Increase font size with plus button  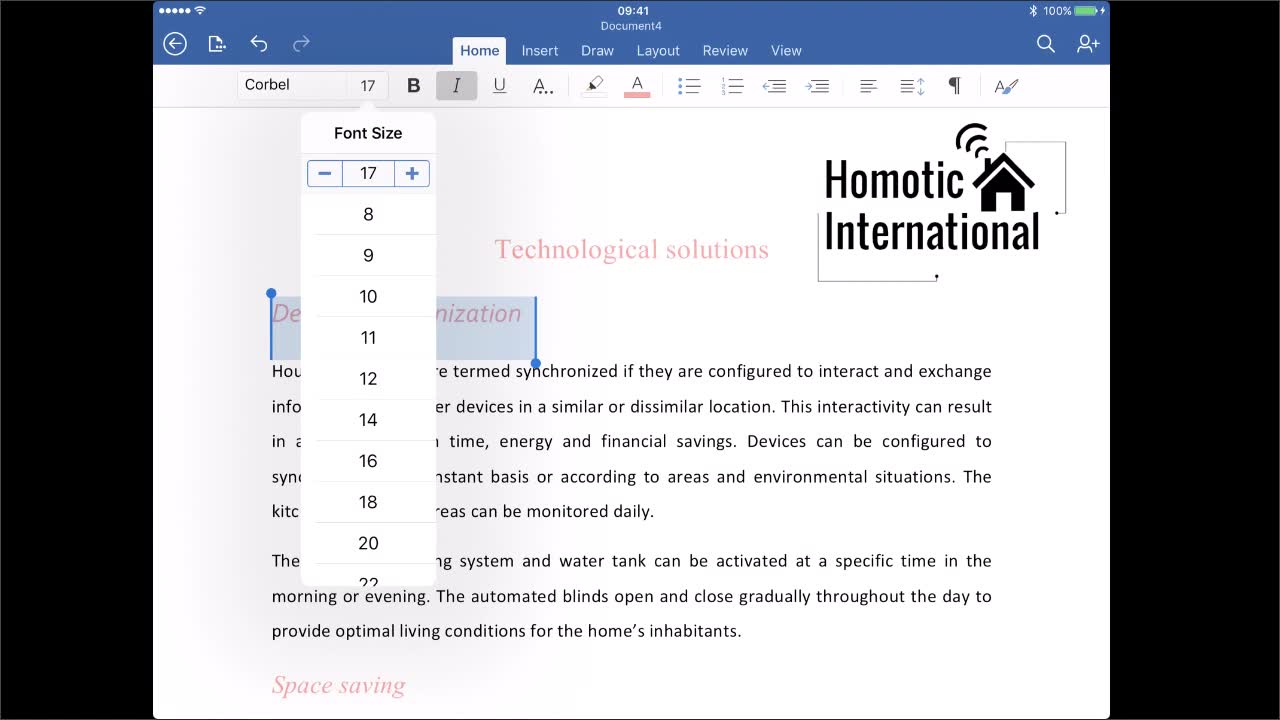pyautogui.click(x=412, y=173)
